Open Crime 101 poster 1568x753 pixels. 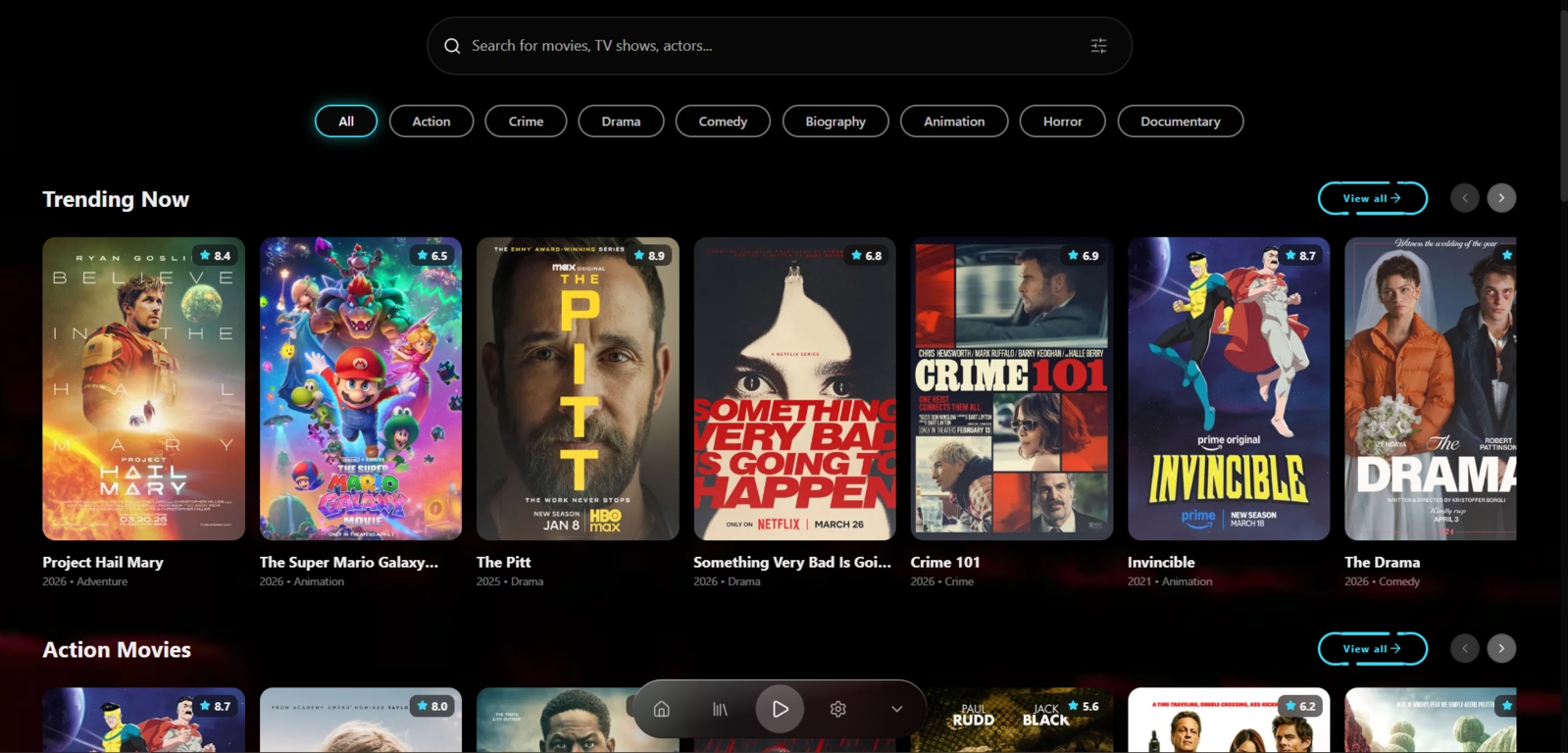(x=1012, y=388)
